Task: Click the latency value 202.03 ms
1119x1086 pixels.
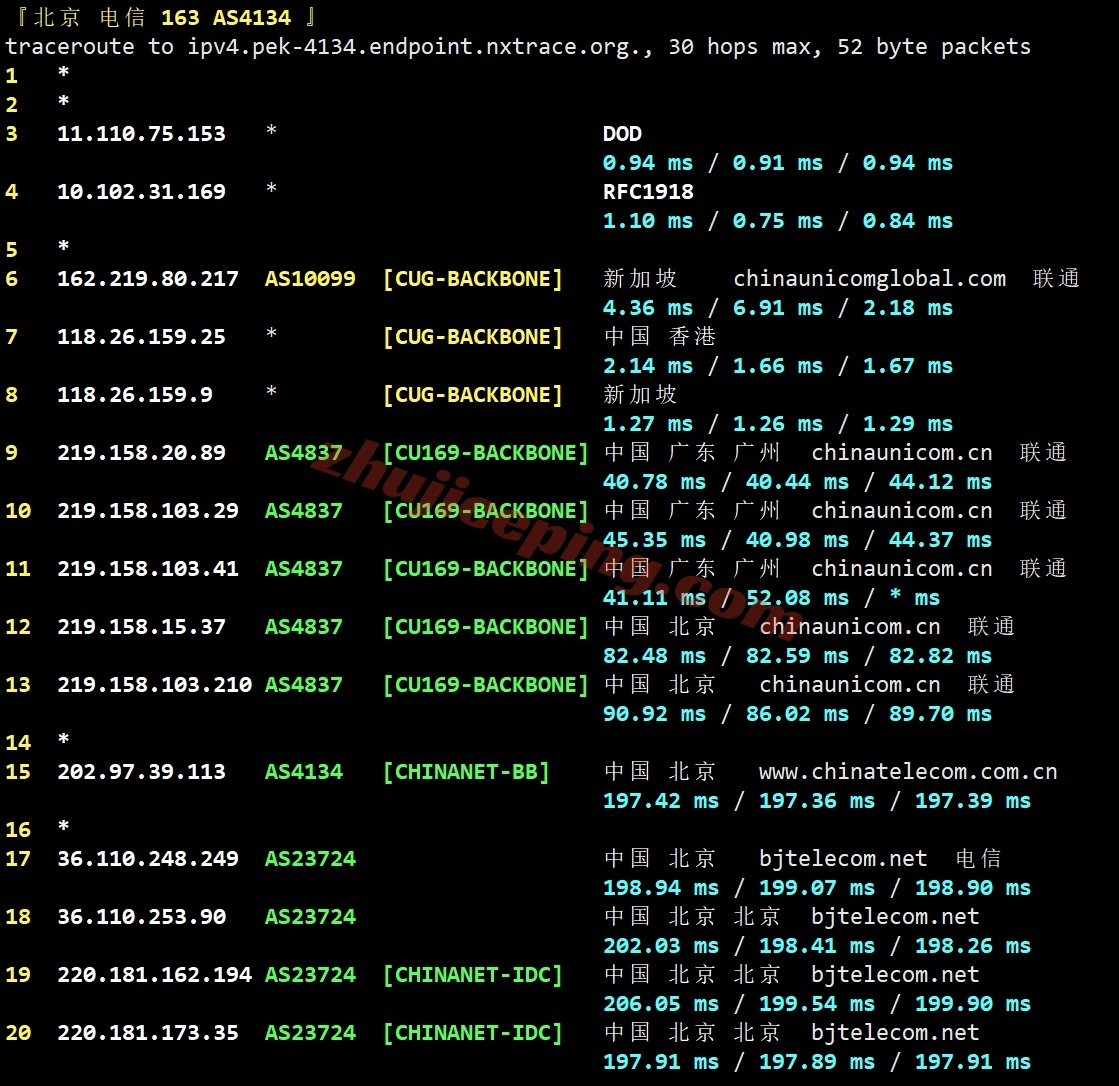Action: tap(661, 946)
